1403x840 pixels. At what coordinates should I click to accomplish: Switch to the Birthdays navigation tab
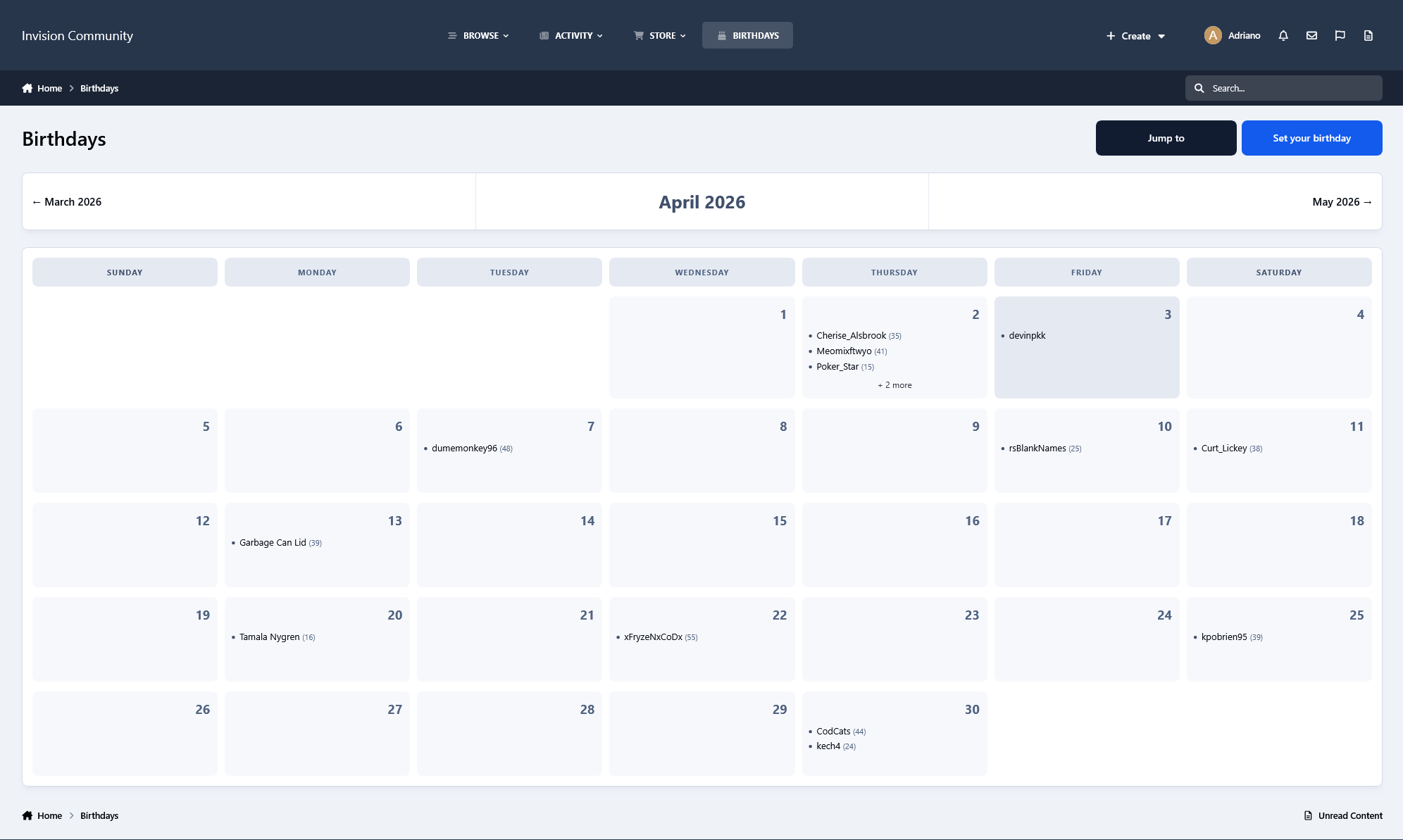[x=747, y=35]
